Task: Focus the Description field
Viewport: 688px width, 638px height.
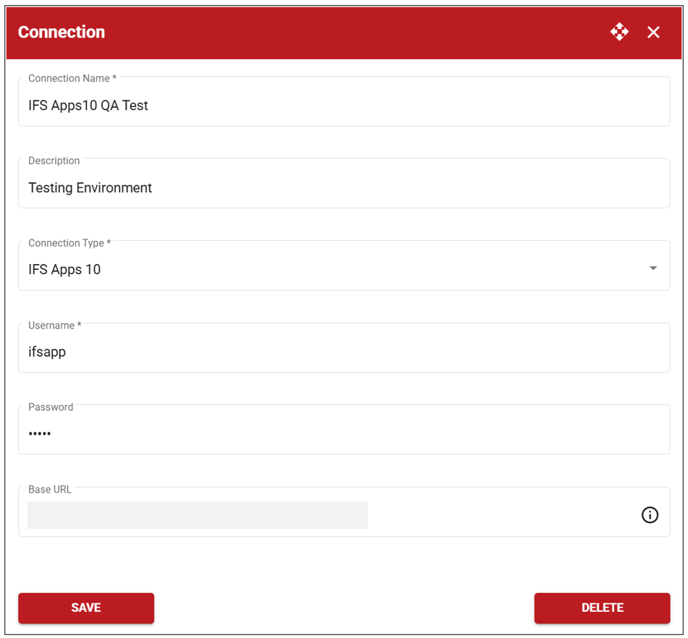Action: pos(344,183)
